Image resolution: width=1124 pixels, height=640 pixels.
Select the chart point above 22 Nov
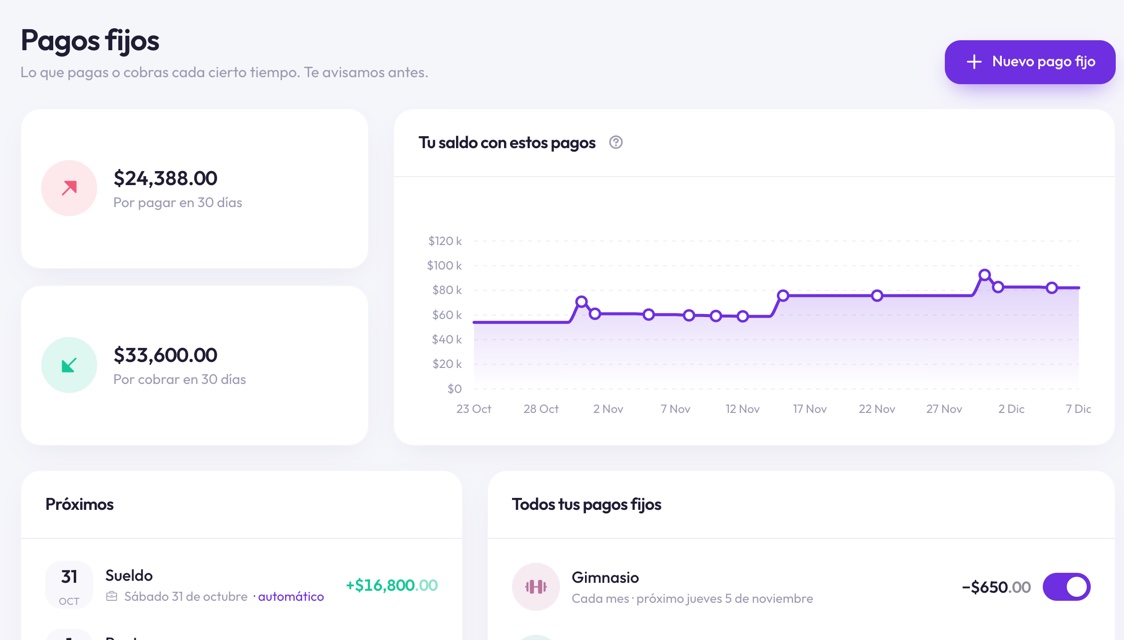click(877, 295)
